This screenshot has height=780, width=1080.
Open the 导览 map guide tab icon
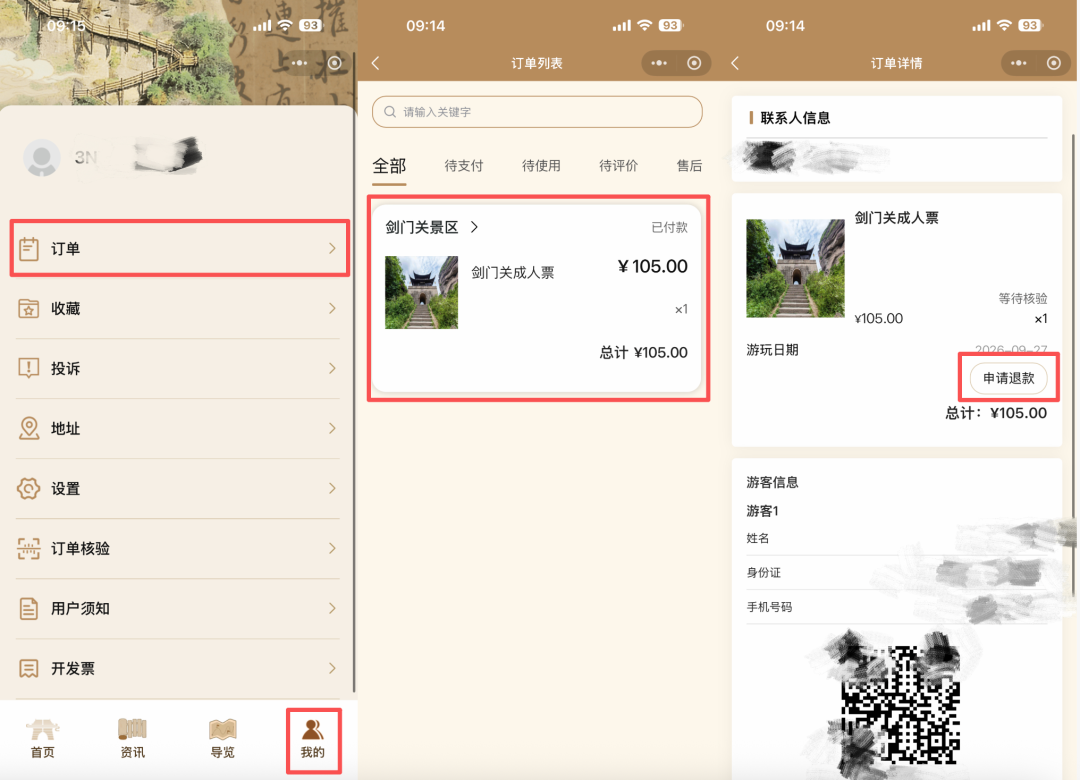point(222,729)
